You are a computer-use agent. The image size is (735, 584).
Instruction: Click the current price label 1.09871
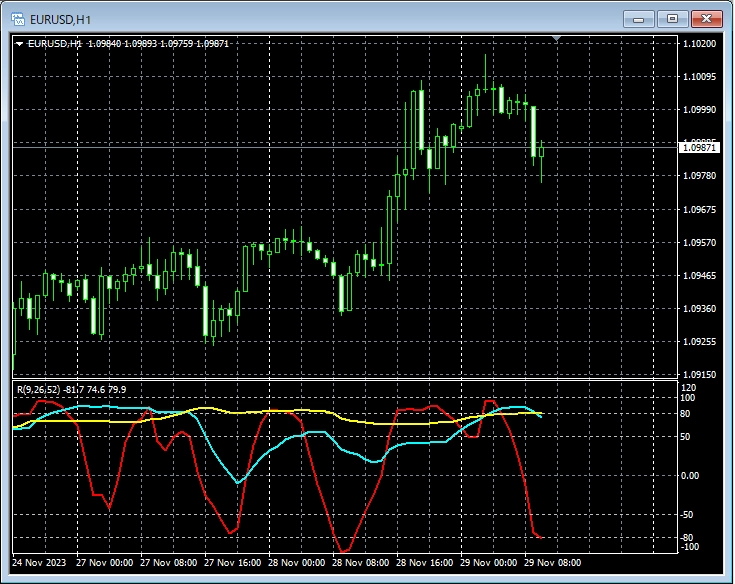point(698,147)
